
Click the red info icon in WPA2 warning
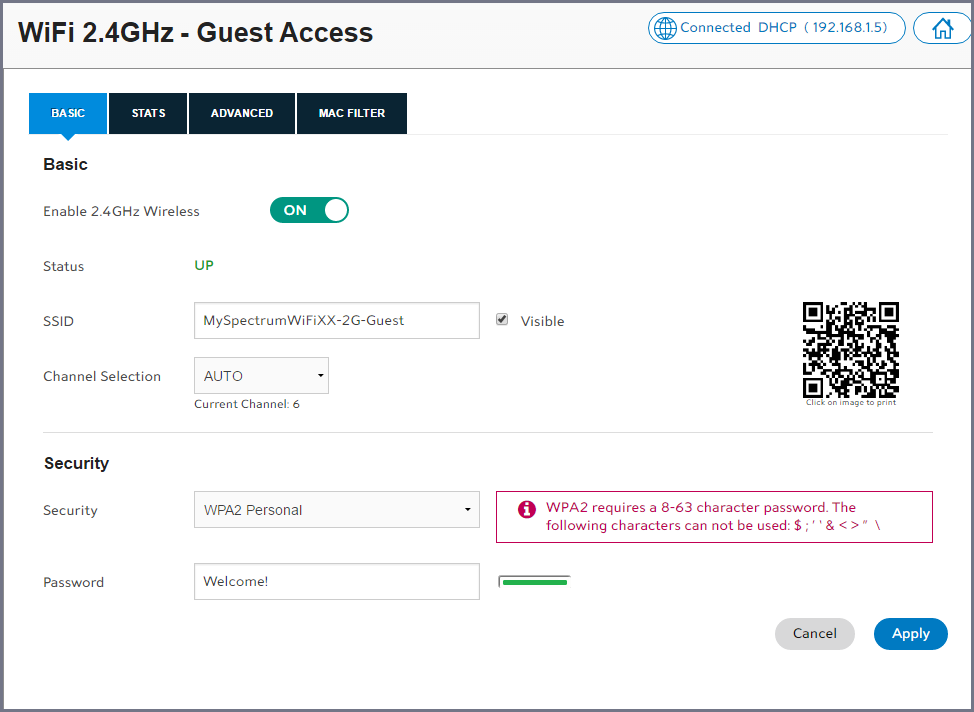click(526, 509)
